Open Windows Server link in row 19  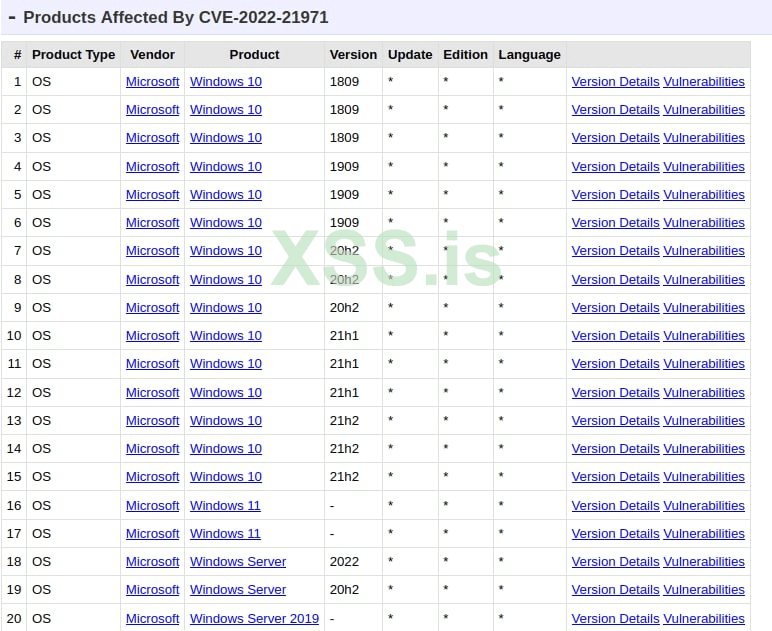[238, 590]
